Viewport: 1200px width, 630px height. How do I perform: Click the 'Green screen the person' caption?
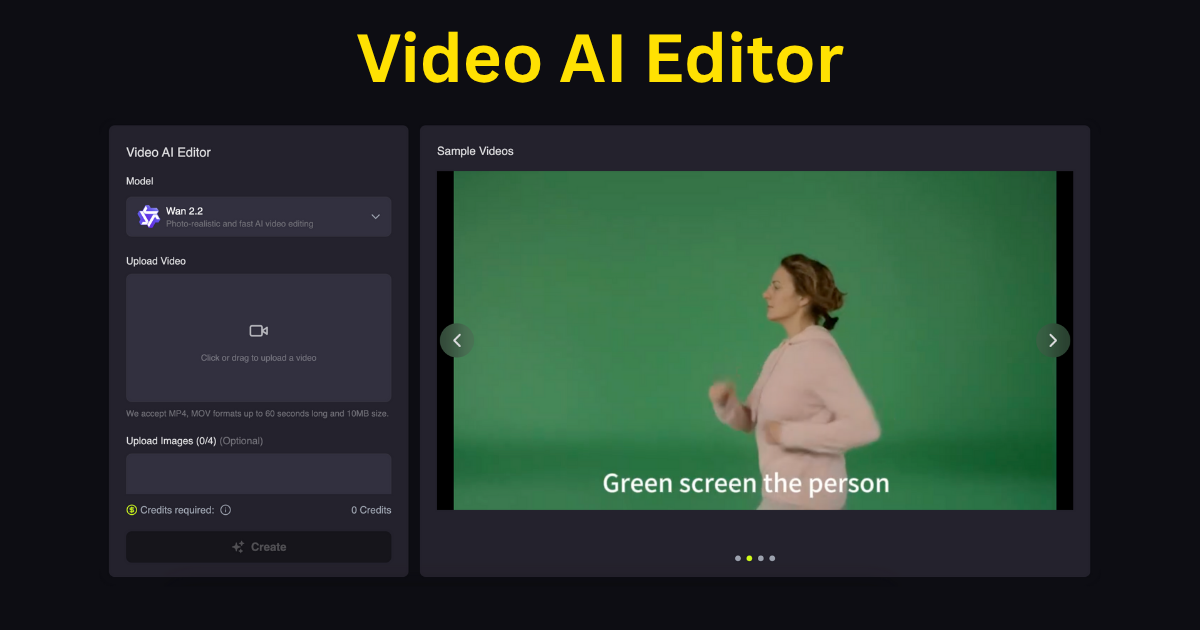tap(745, 484)
